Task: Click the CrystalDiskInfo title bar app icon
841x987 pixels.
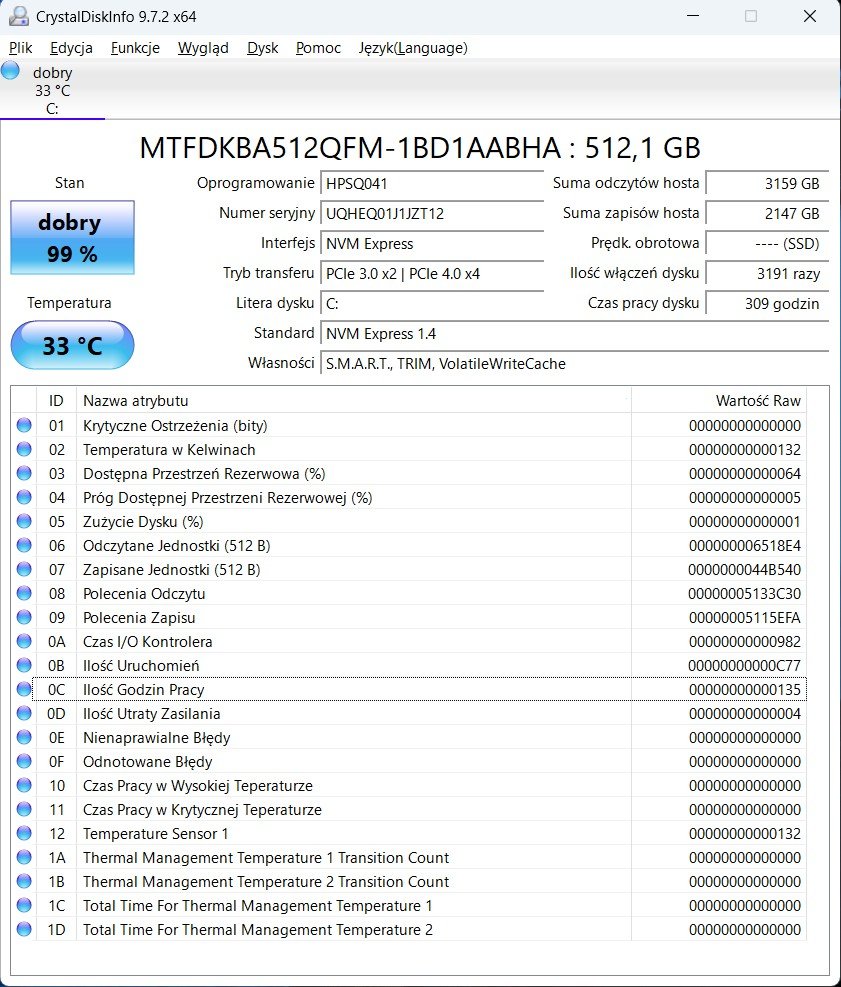Action: coord(17,16)
